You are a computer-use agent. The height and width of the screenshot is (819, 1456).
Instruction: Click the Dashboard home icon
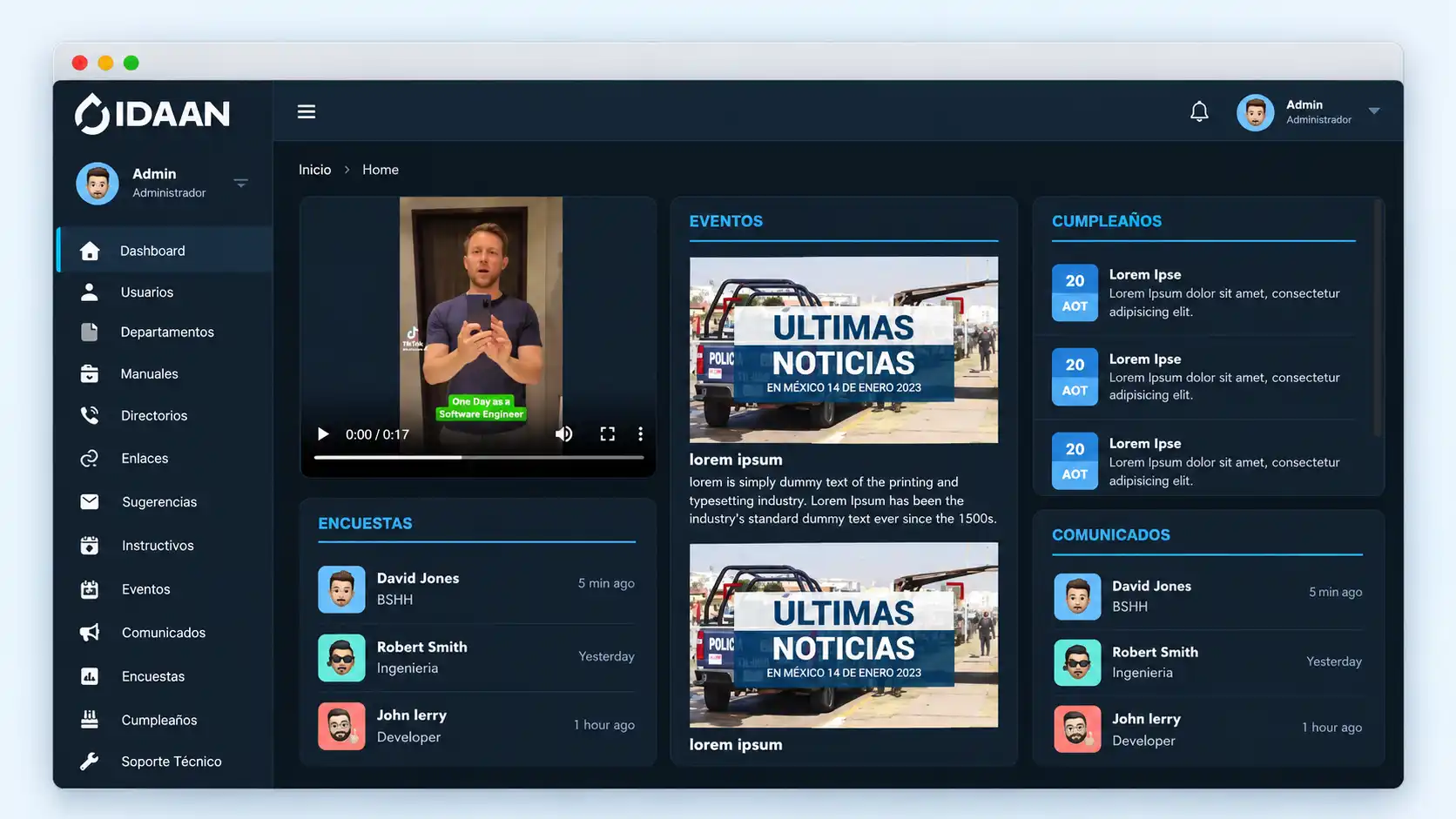[90, 251]
